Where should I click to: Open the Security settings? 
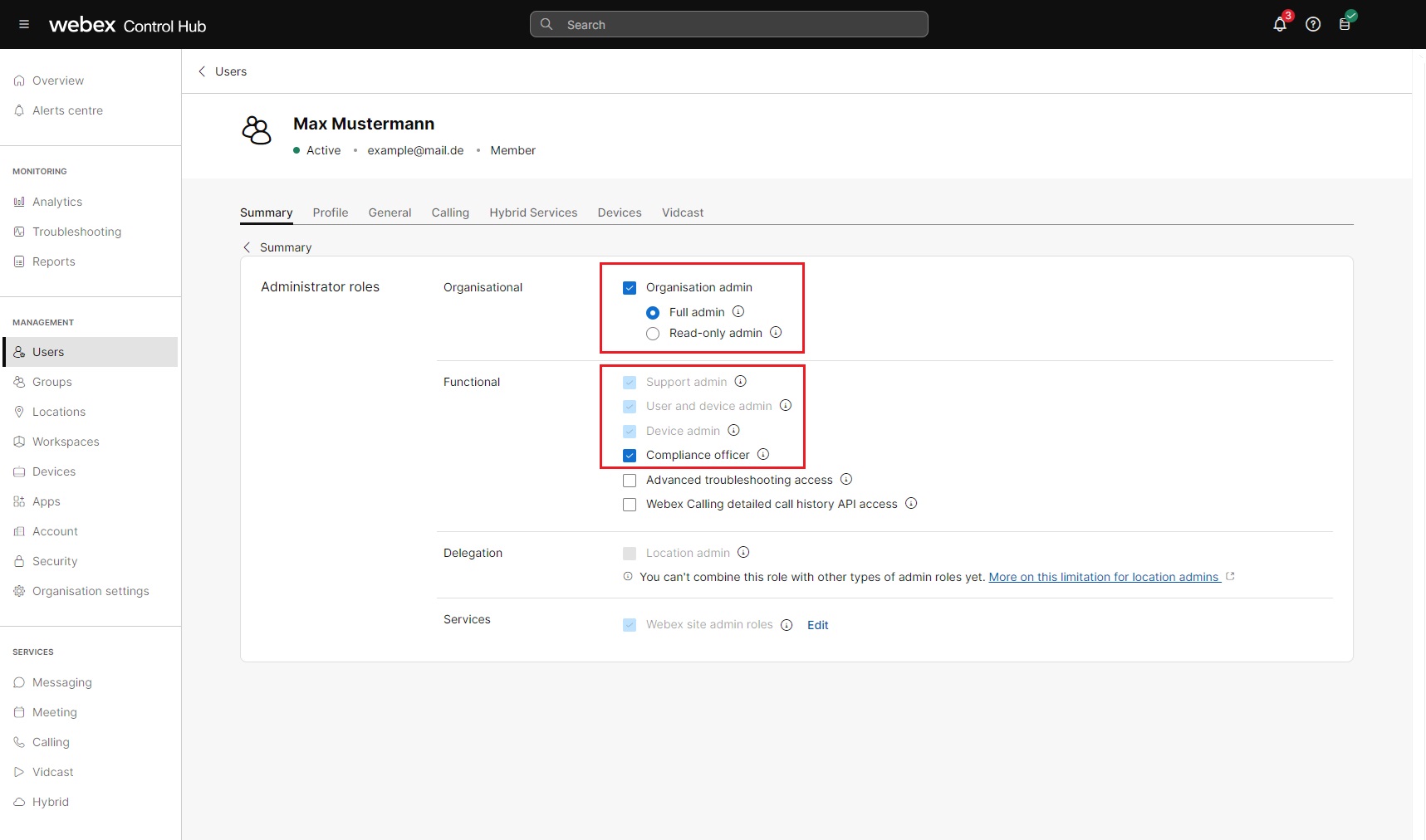(x=55, y=561)
